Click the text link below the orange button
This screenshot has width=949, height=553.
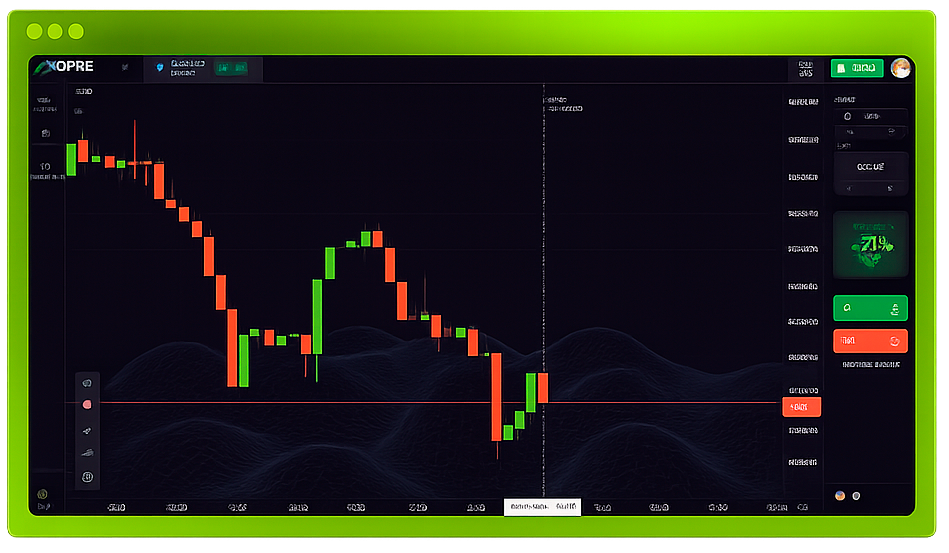tap(870, 365)
